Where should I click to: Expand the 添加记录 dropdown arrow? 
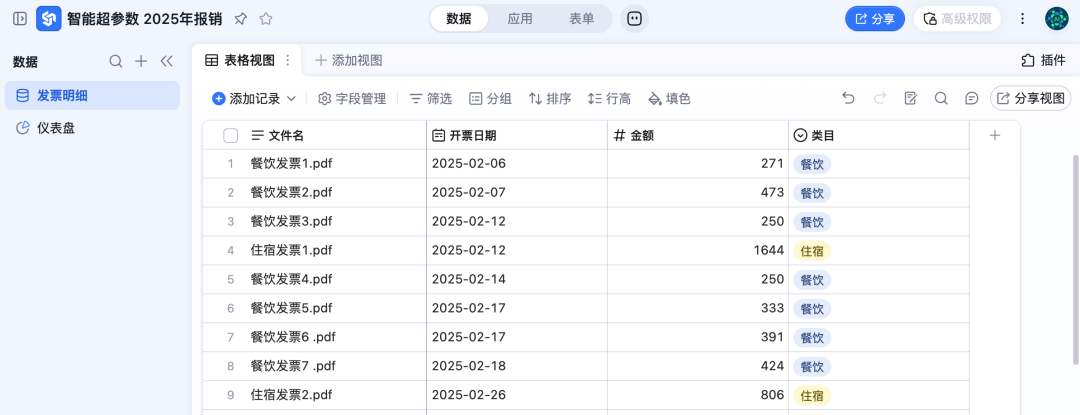292,99
